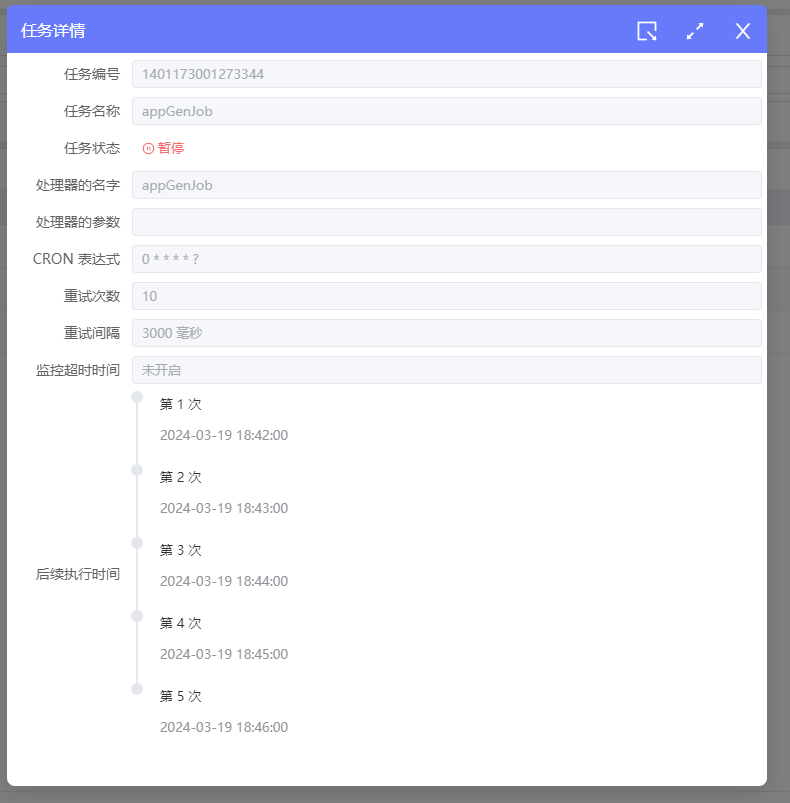
Task: Click timestamp 2024-03-19 18:46:00
Action: (x=224, y=727)
